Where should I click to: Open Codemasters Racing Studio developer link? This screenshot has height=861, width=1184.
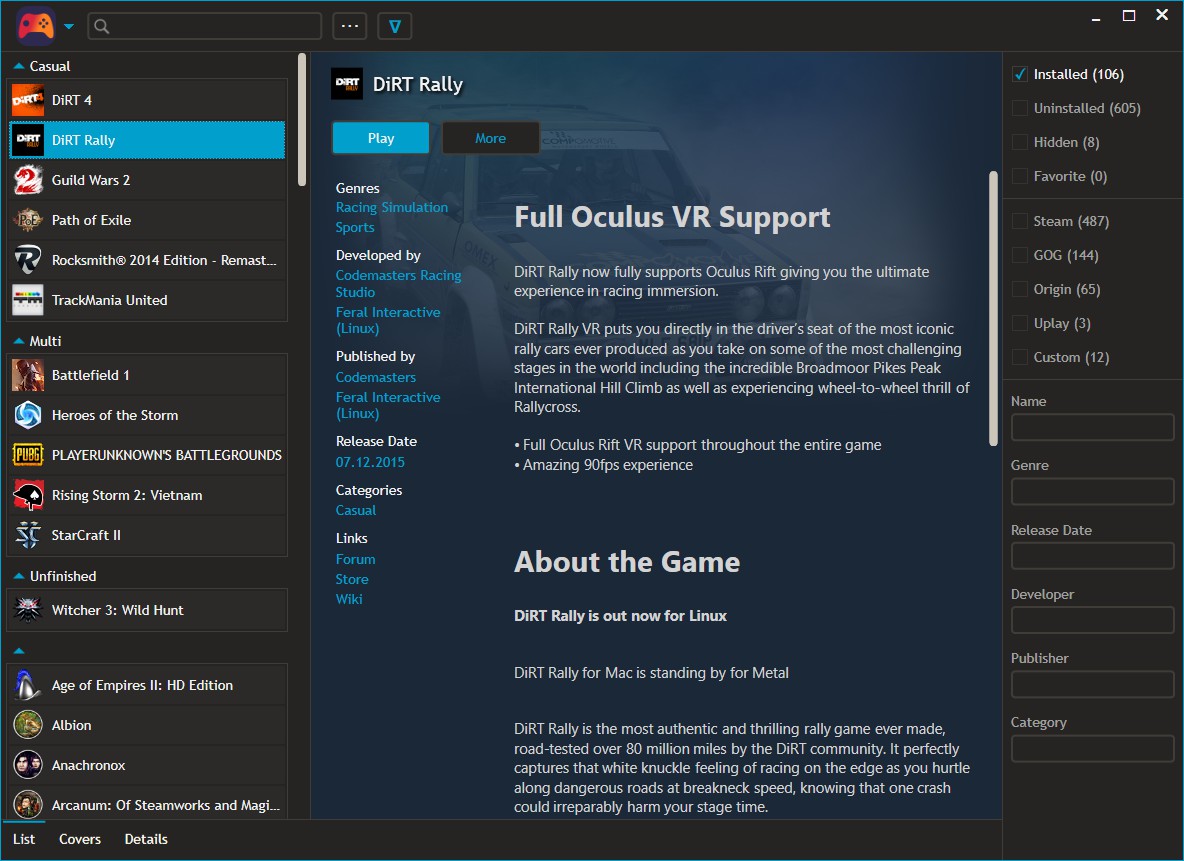tap(399, 283)
